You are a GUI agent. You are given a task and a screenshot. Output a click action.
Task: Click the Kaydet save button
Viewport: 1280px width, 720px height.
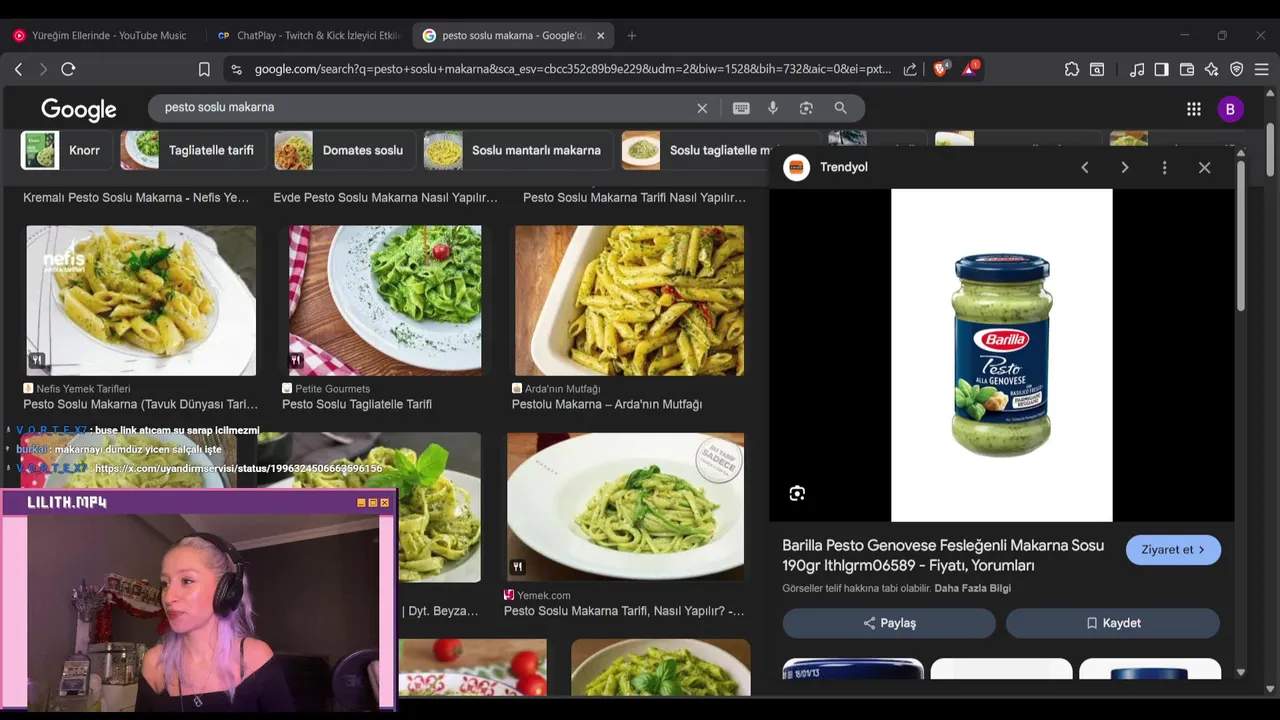click(x=1113, y=623)
